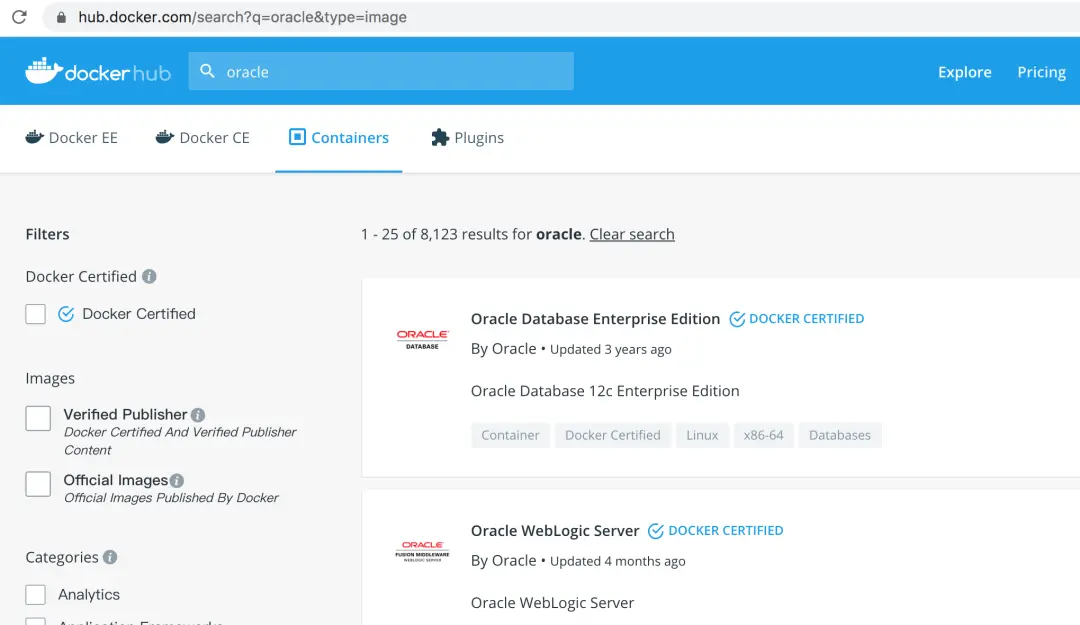Click DOCKER CERTIFIED label on Oracle Database

click(x=807, y=319)
